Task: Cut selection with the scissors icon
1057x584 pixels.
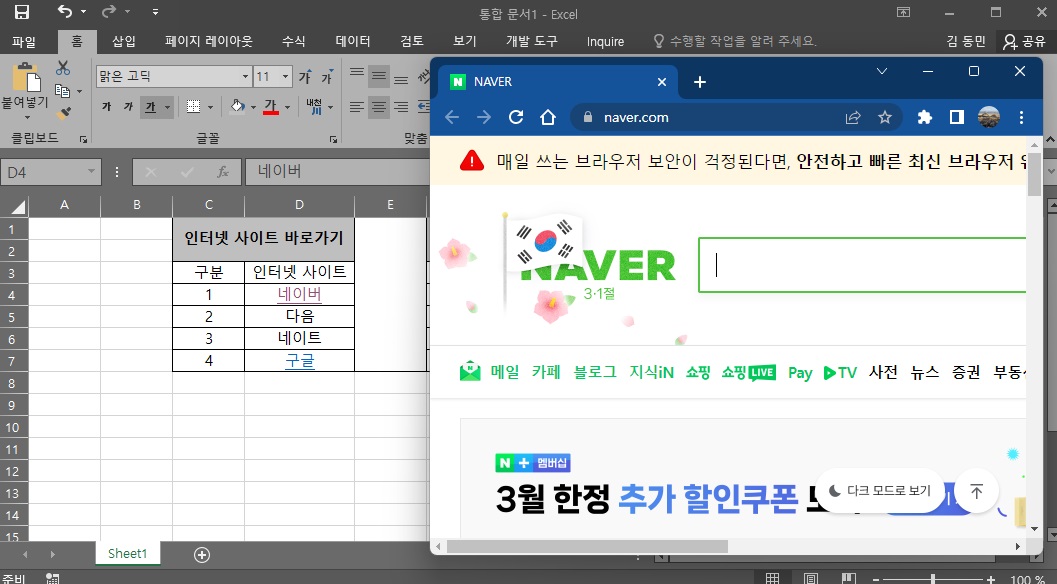Action: tap(63, 67)
